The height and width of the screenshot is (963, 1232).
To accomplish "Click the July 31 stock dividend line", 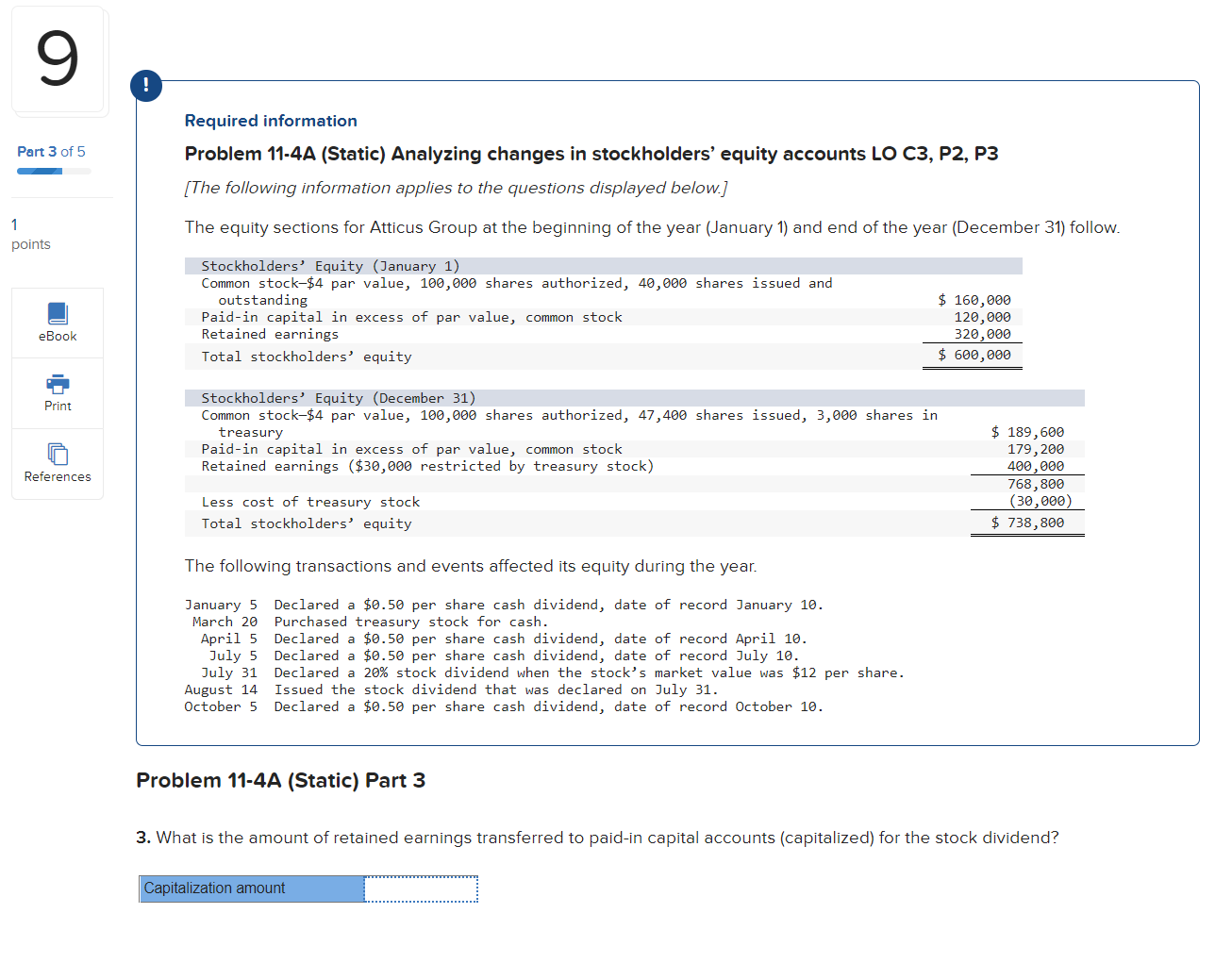I will pos(553,672).
